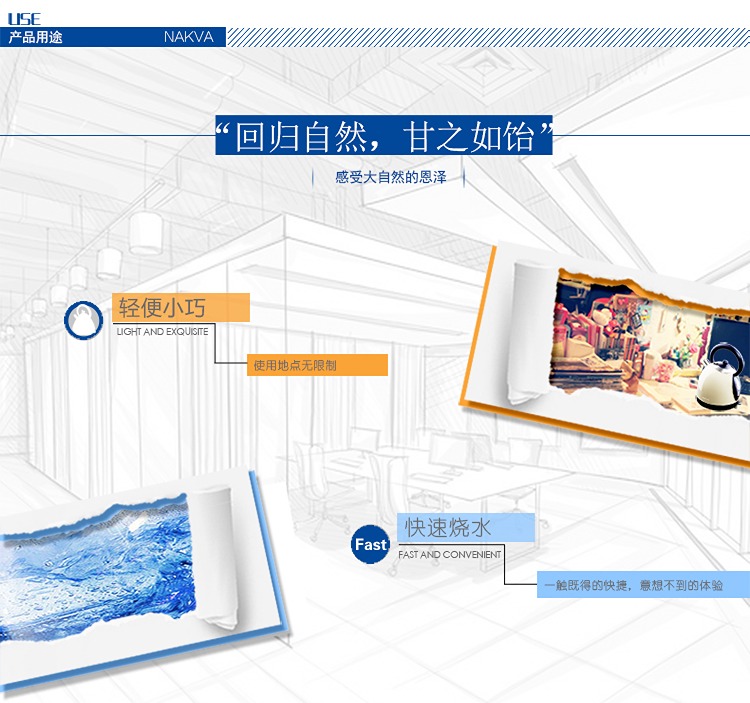This screenshot has height=703, width=750.
Task: Click the "LIGHT AND EXQUISITE" text
Action: [162, 331]
